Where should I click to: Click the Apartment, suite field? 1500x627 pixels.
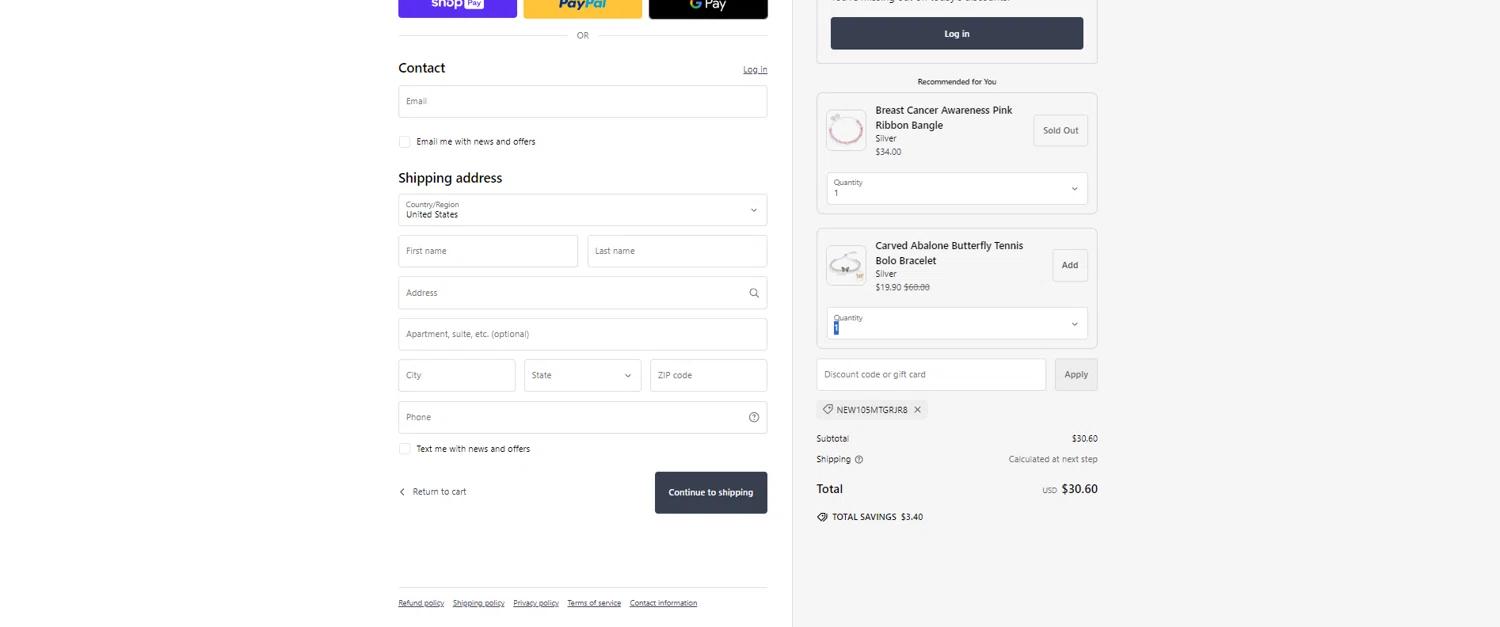tap(583, 334)
